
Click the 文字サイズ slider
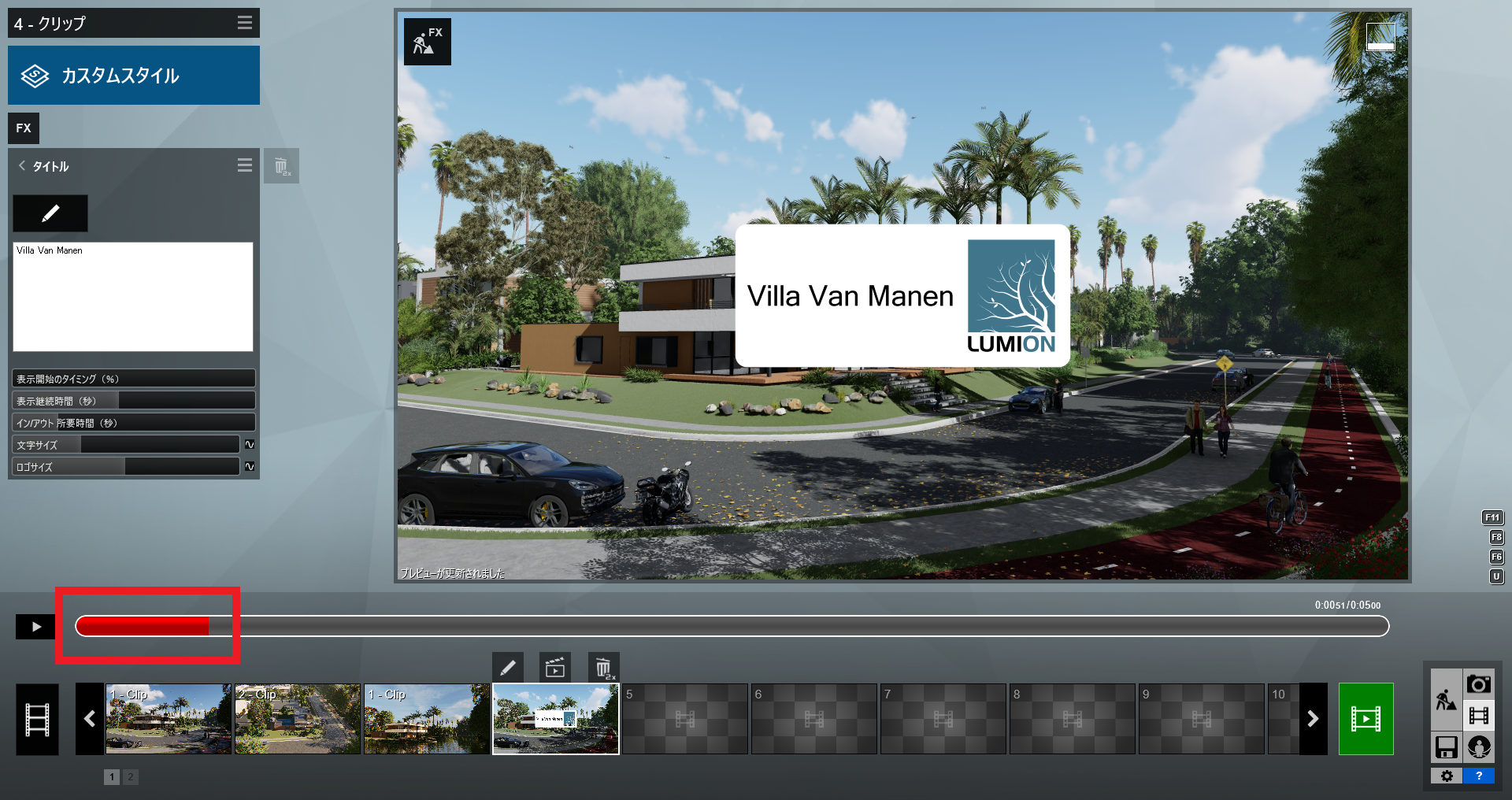click(x=126, y=444)
